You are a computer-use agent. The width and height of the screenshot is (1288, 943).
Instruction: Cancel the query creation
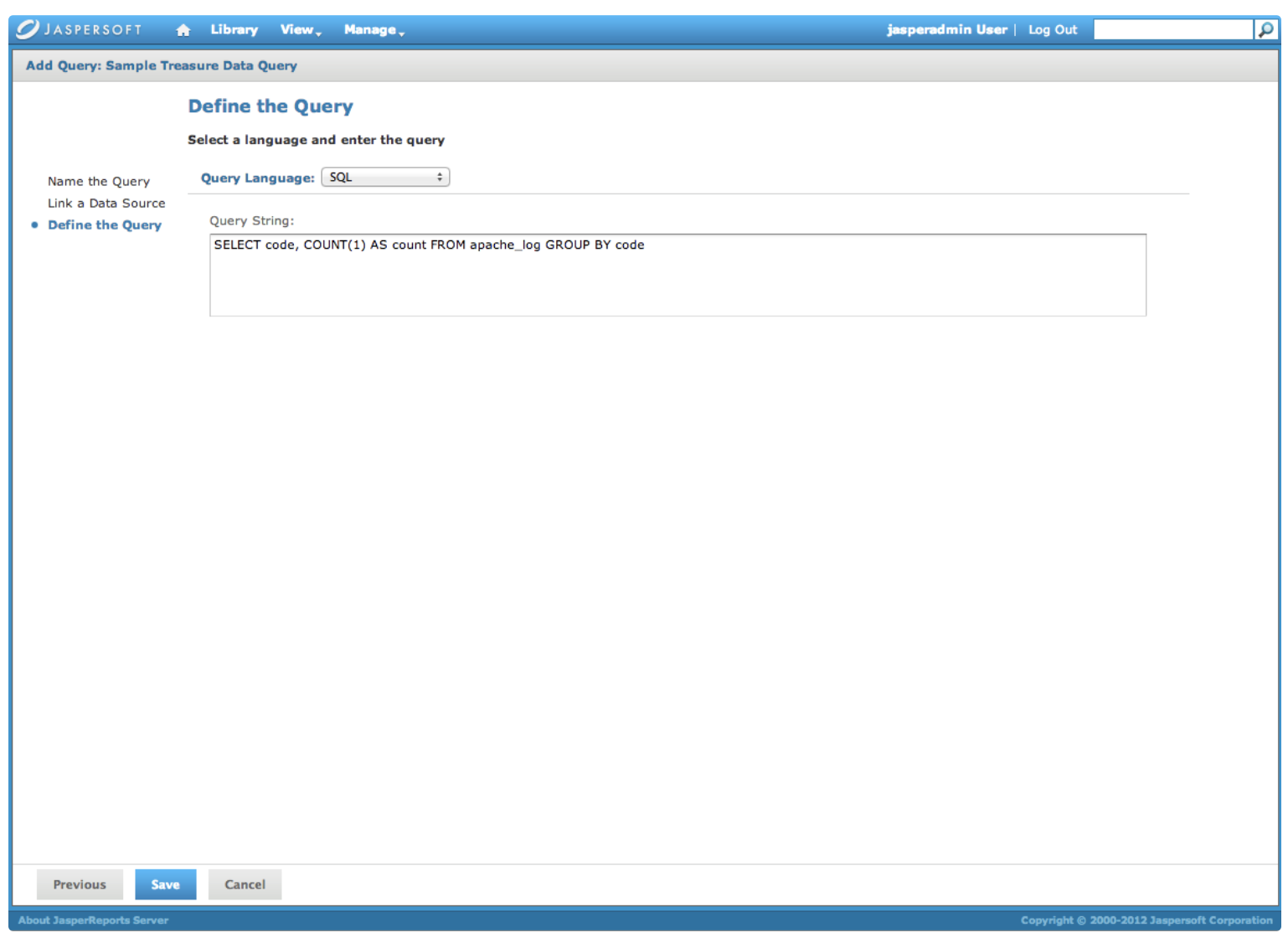coord(245,884)
